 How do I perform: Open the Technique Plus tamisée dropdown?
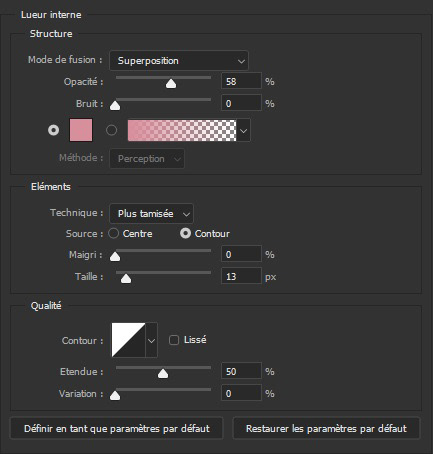coord(151,213)
